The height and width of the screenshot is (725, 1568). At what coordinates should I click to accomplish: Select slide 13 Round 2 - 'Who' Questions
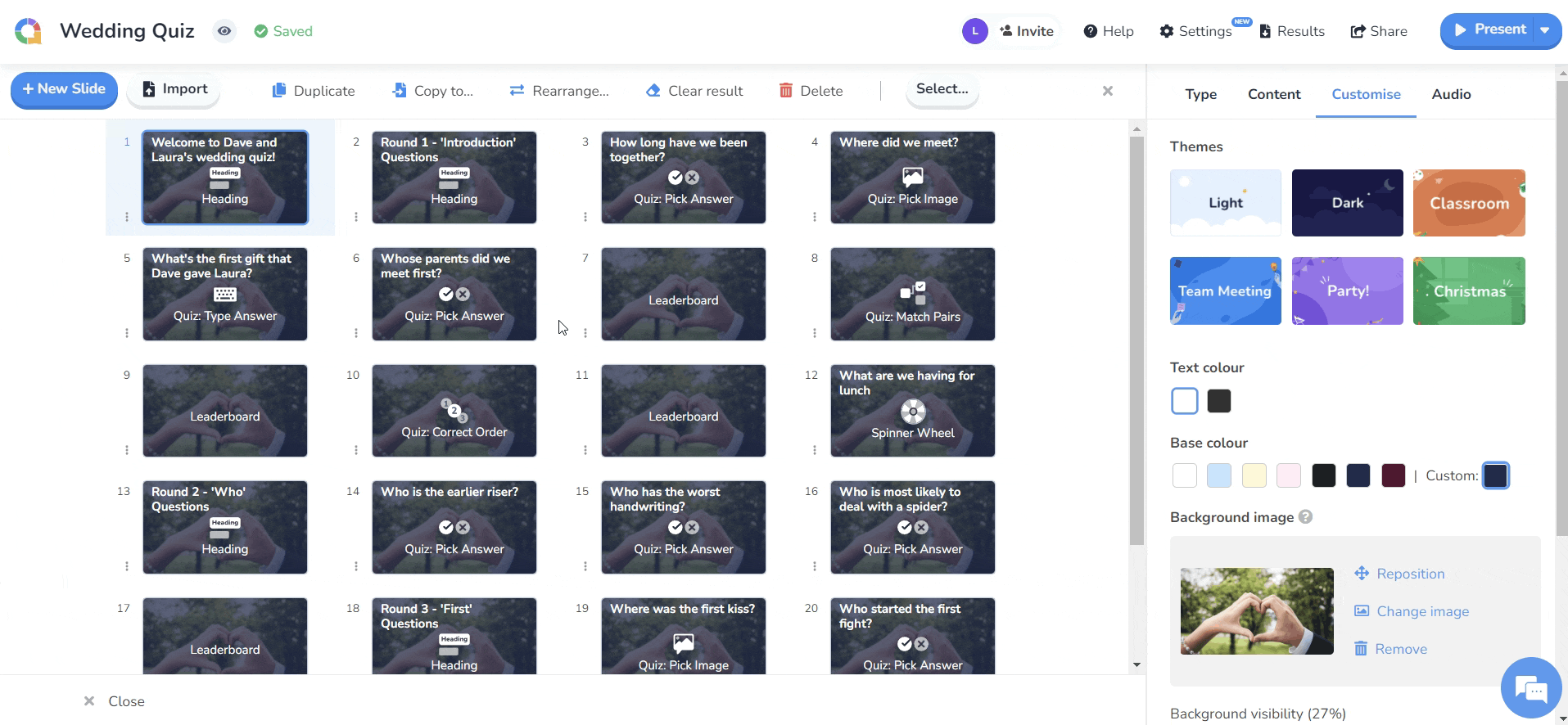coord(225,527)
